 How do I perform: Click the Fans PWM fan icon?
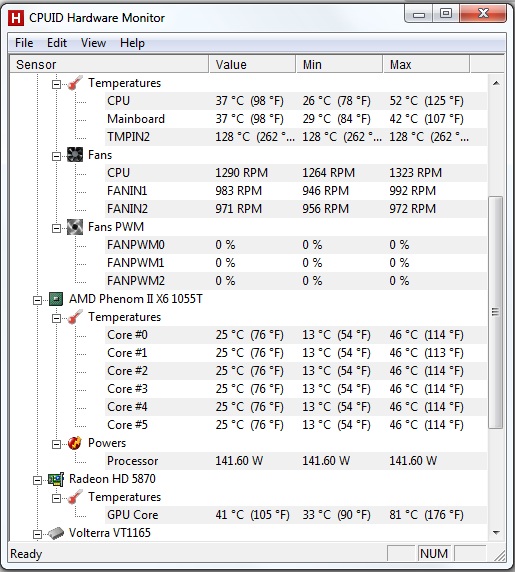75,227
